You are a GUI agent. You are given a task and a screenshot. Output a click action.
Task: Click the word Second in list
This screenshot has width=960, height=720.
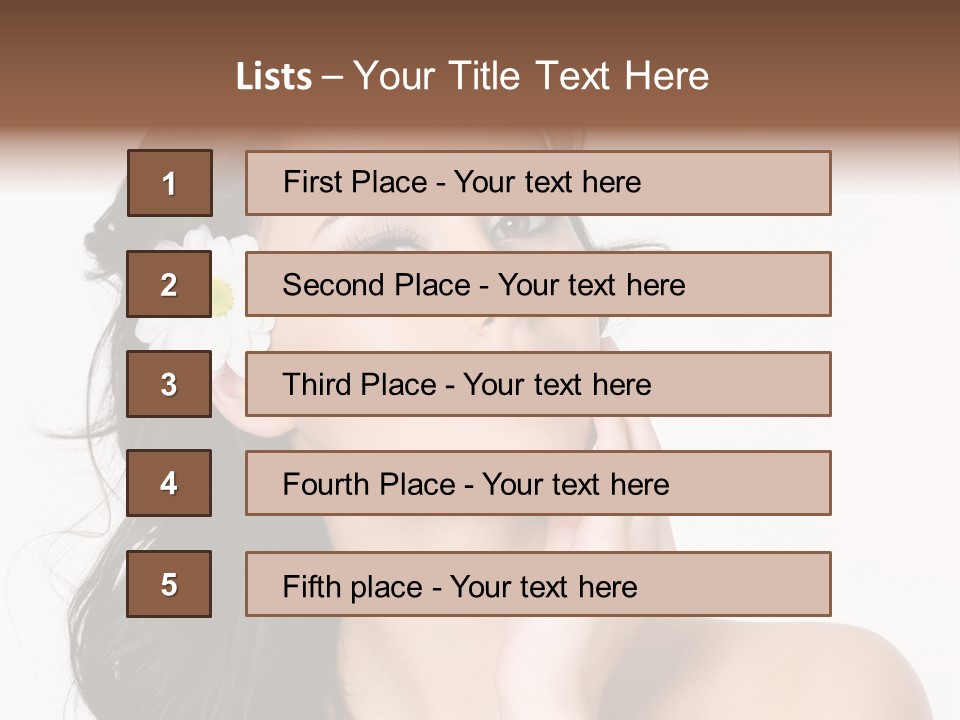[x=333, y=285]
